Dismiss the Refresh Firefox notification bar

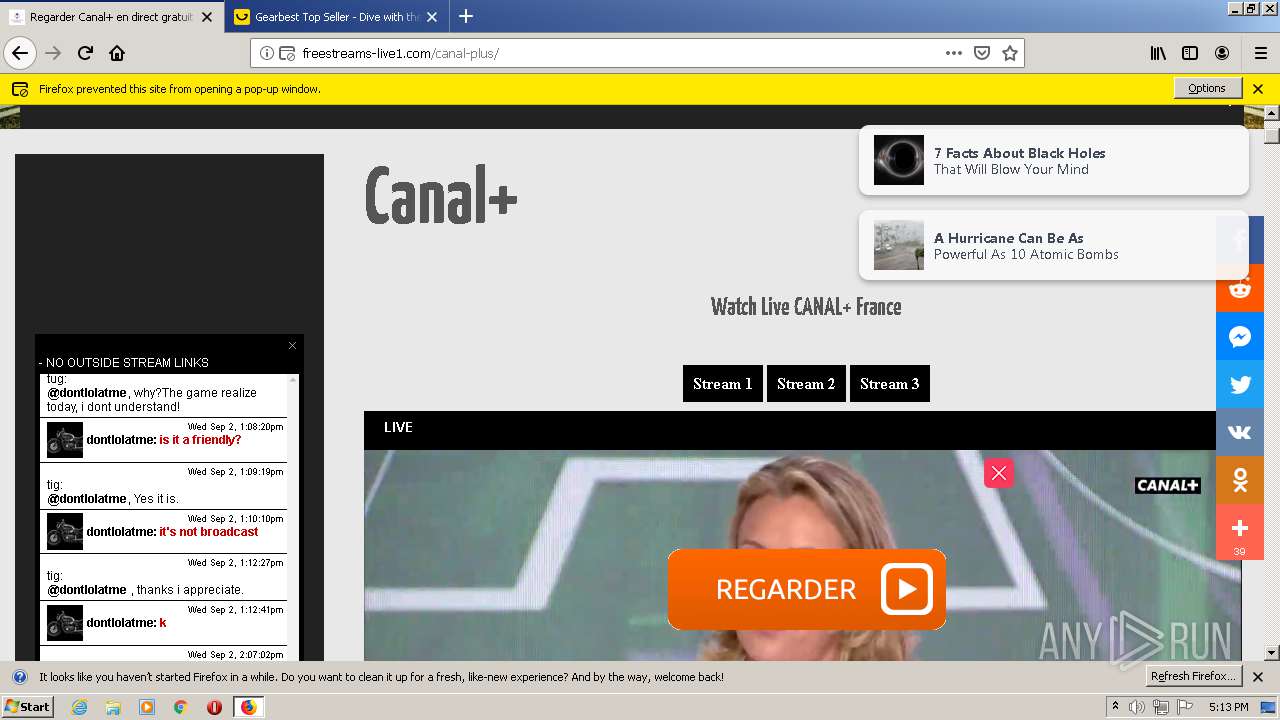[1258, 677]
